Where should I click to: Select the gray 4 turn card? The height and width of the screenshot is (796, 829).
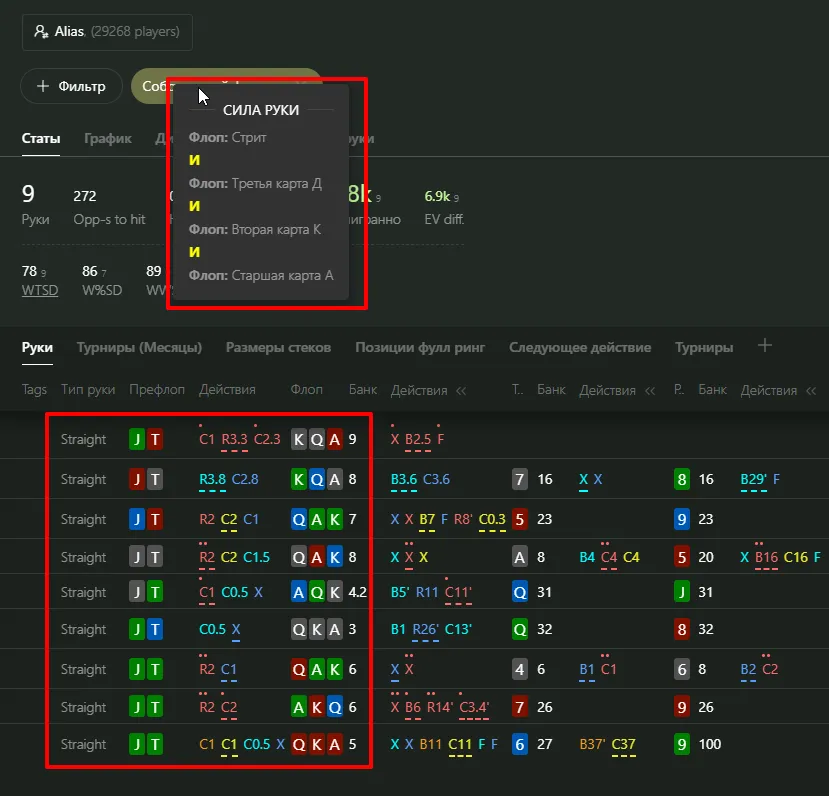[519, 669]
